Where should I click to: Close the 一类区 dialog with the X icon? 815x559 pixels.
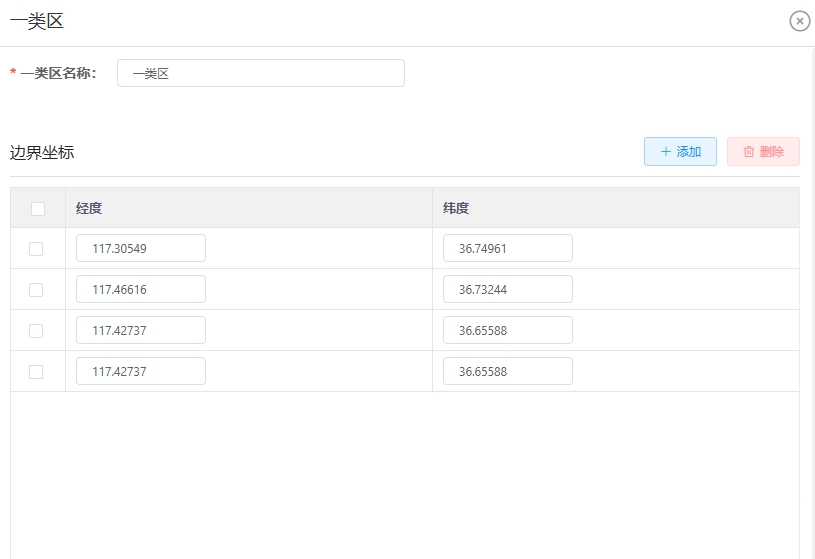point(799,21)
